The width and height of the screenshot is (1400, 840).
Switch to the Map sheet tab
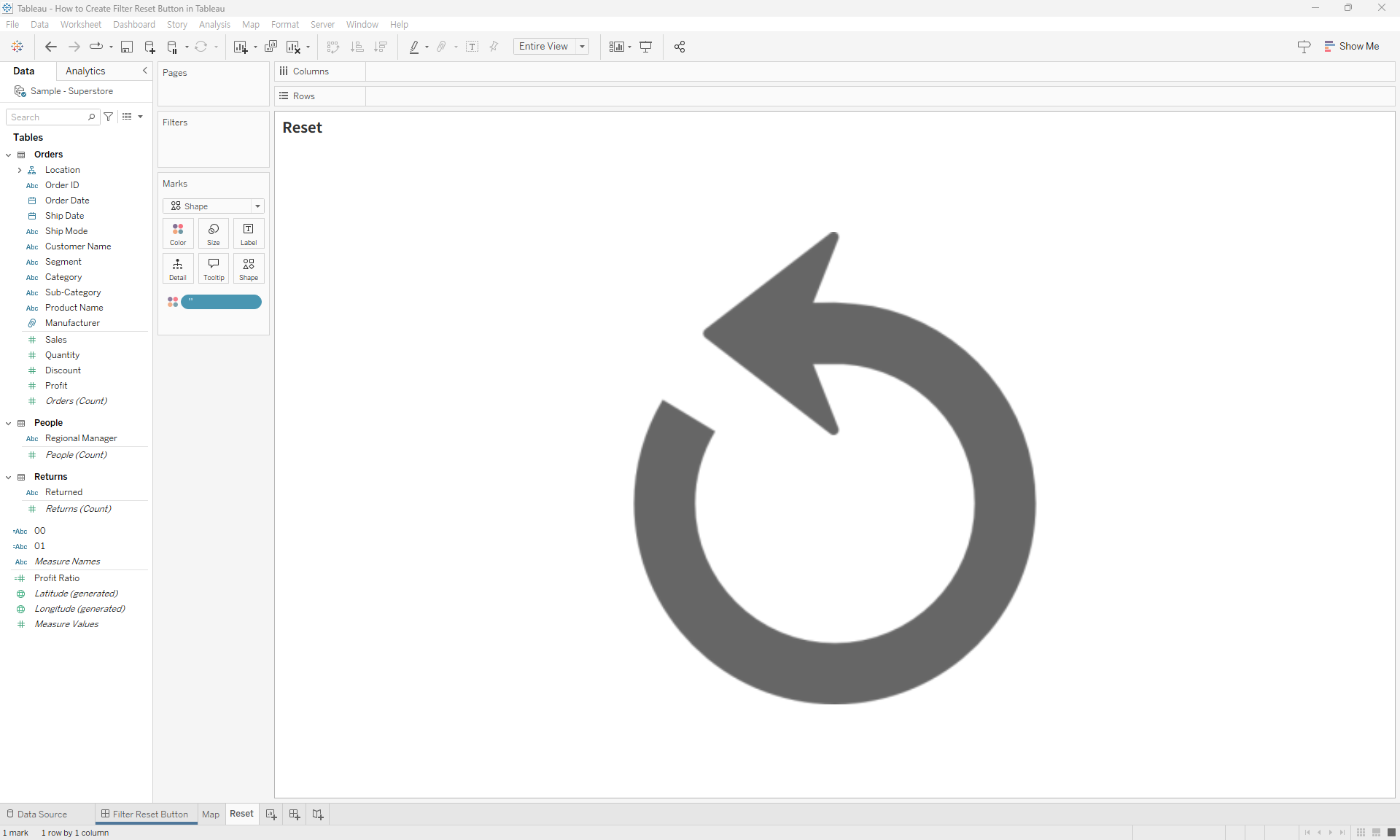click(211, 814)
